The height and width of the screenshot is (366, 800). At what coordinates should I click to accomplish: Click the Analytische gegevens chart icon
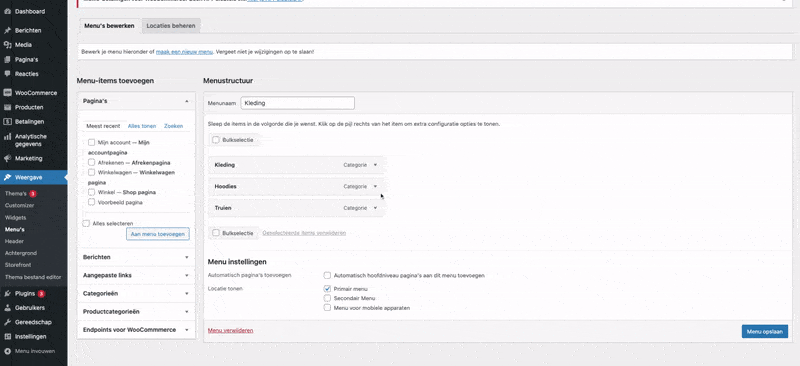pyautogui.click(x=7, y=137)
